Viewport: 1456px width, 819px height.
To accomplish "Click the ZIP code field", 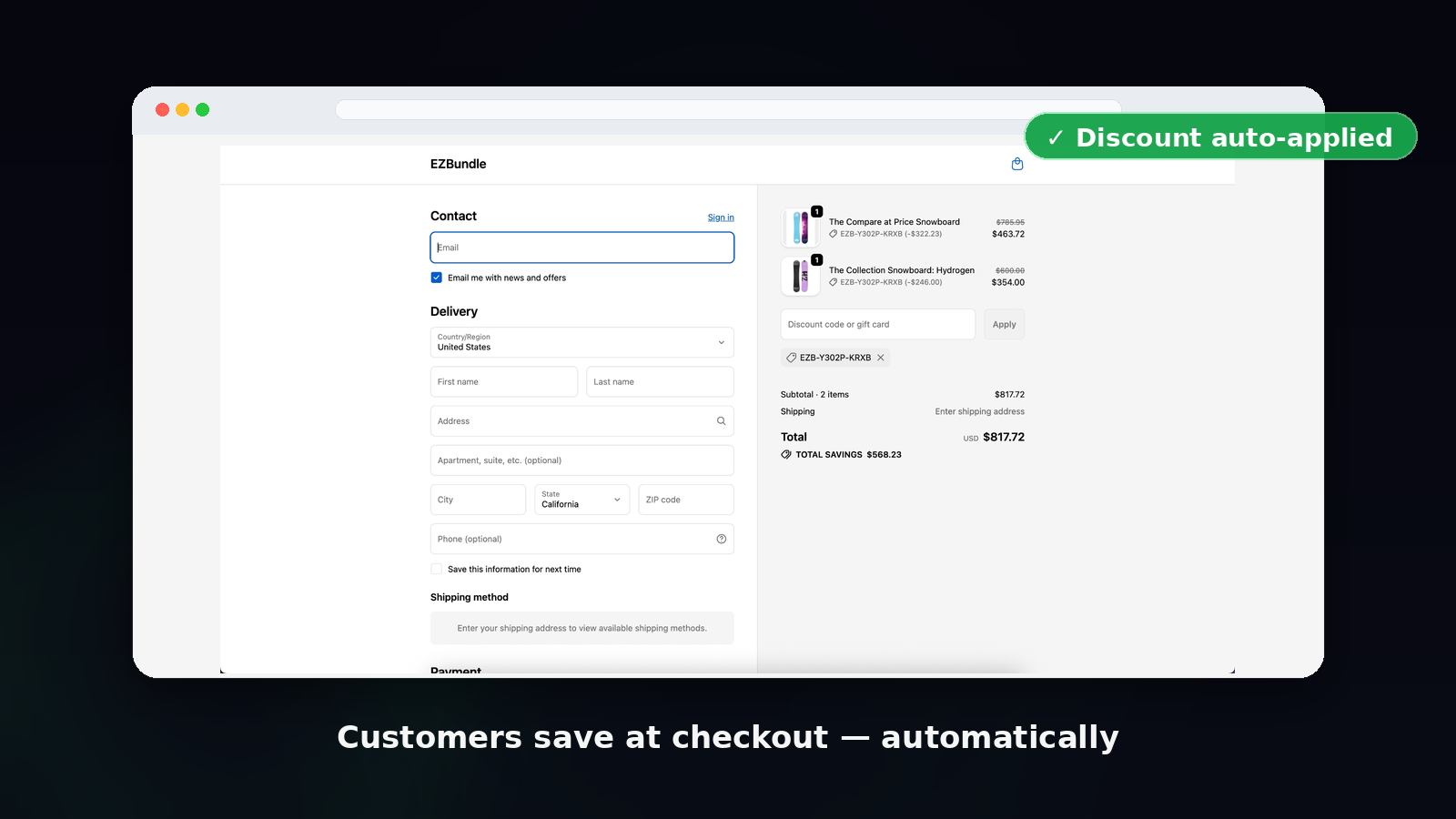I will [x=686, y=500].
